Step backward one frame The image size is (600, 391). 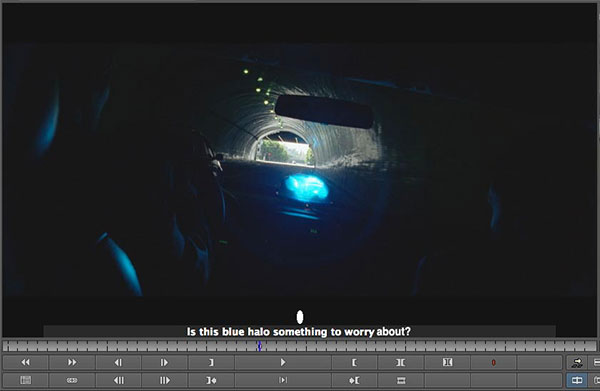tap(118, 362)
